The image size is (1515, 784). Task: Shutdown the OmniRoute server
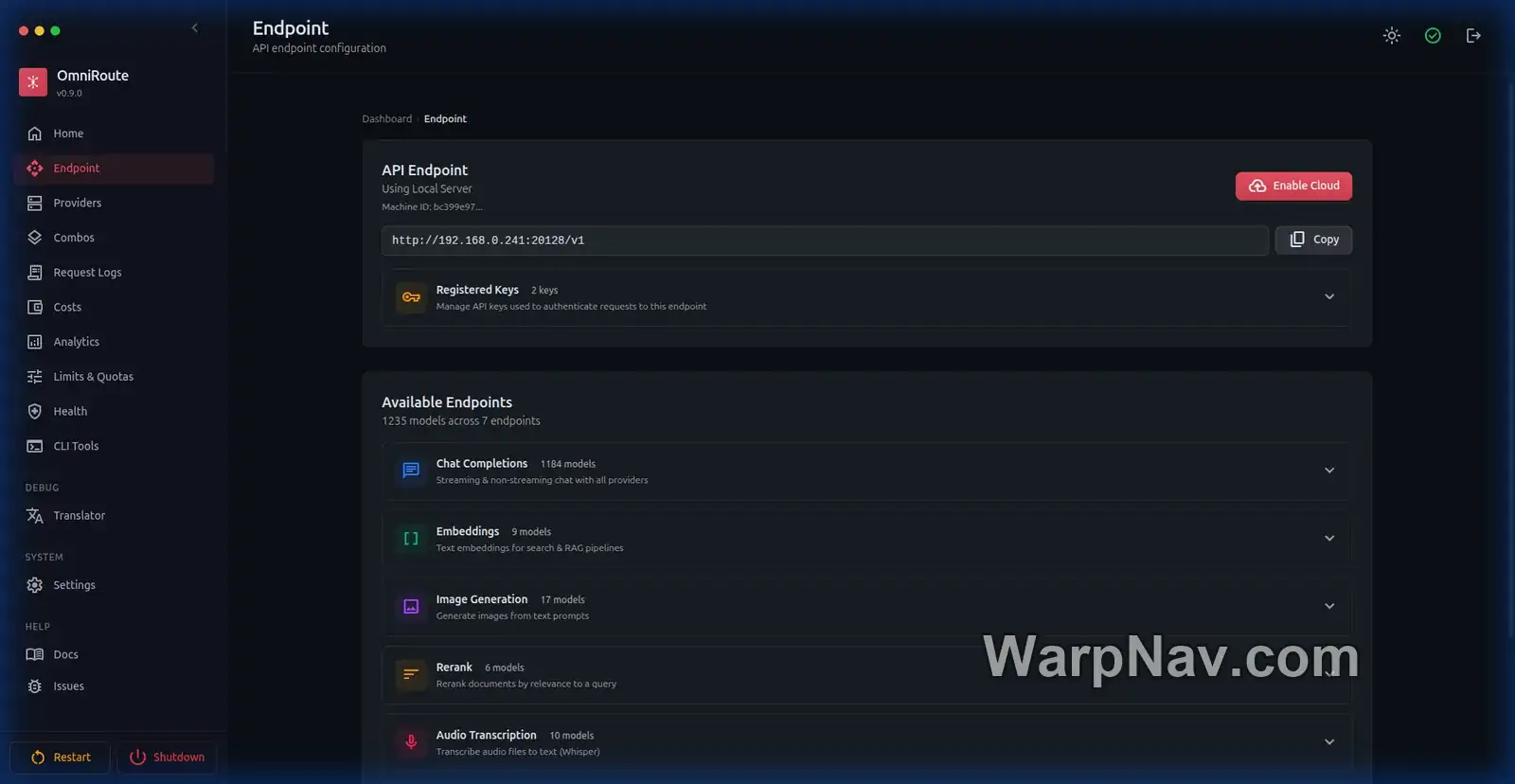coord(167,757)
